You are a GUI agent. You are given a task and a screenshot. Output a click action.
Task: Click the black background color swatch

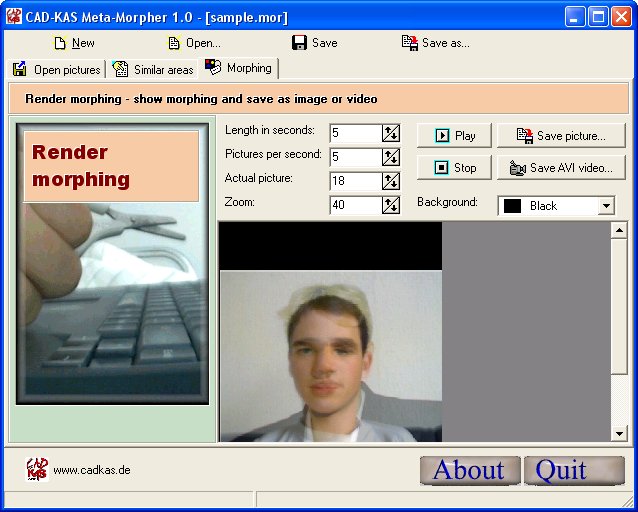[x=512, y=206]
